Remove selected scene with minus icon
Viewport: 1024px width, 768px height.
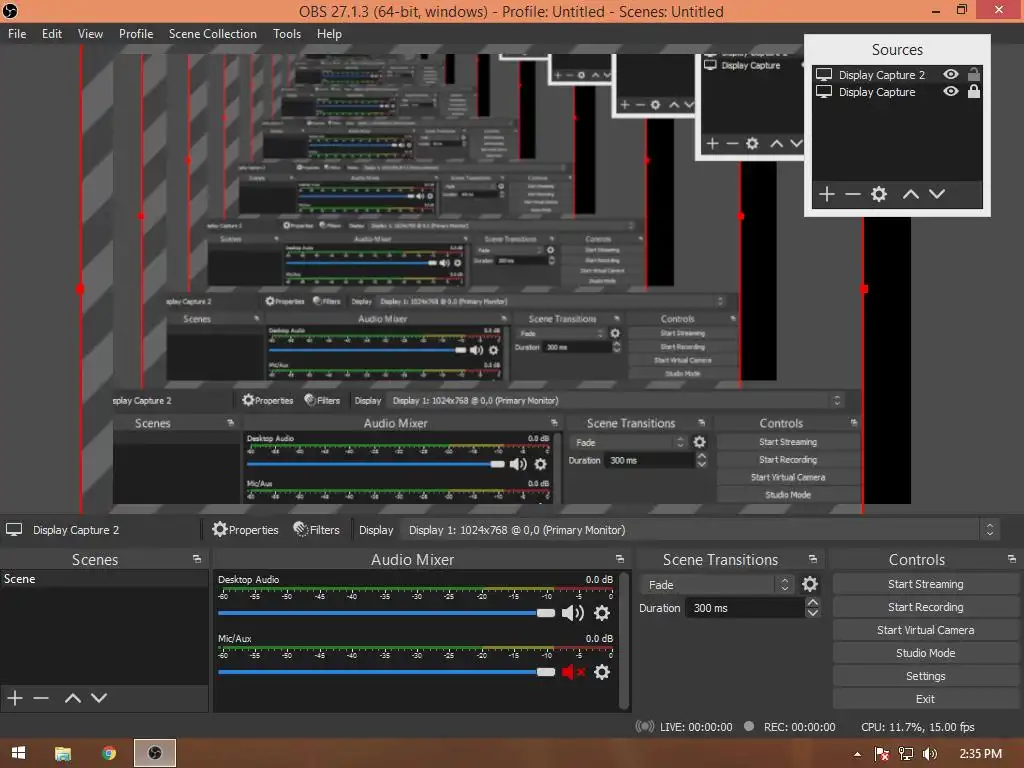click(41, 698)
